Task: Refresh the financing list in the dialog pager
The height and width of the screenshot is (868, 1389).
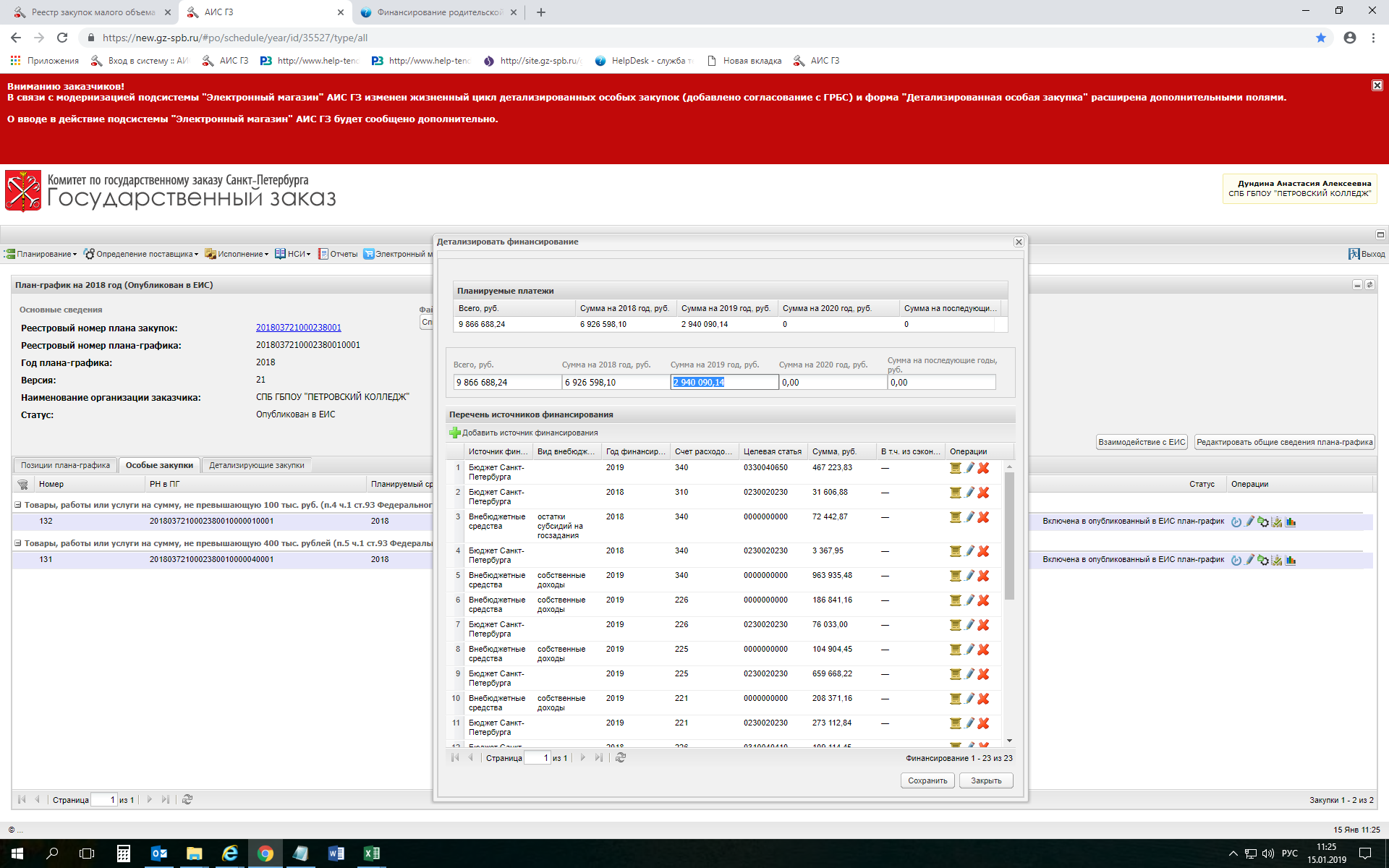Action: (x=620, y=757)
